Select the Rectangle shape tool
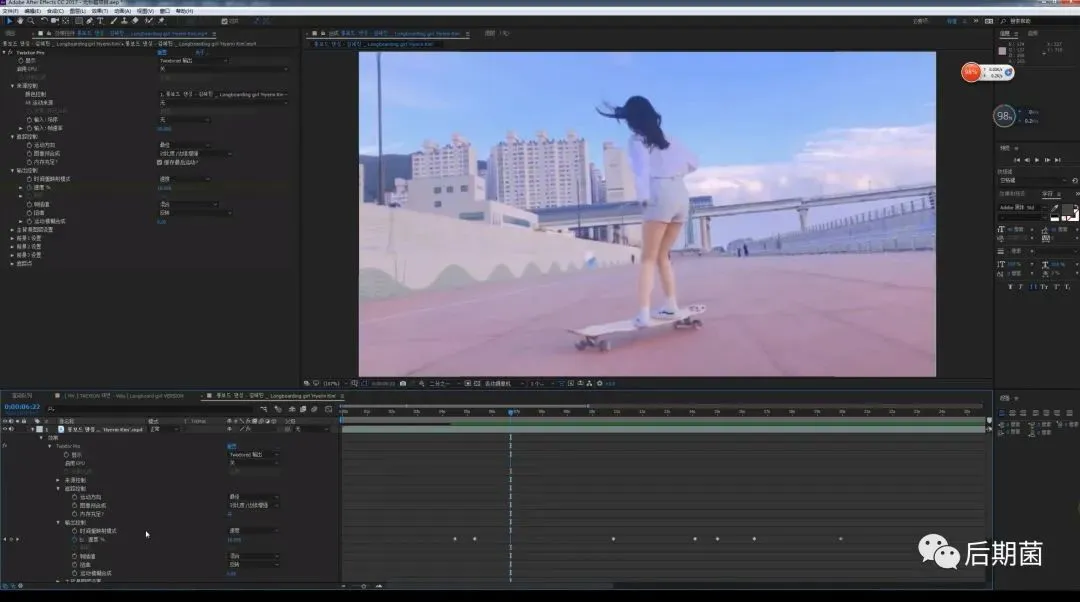Screen dimensions: 1080x602 78,20
